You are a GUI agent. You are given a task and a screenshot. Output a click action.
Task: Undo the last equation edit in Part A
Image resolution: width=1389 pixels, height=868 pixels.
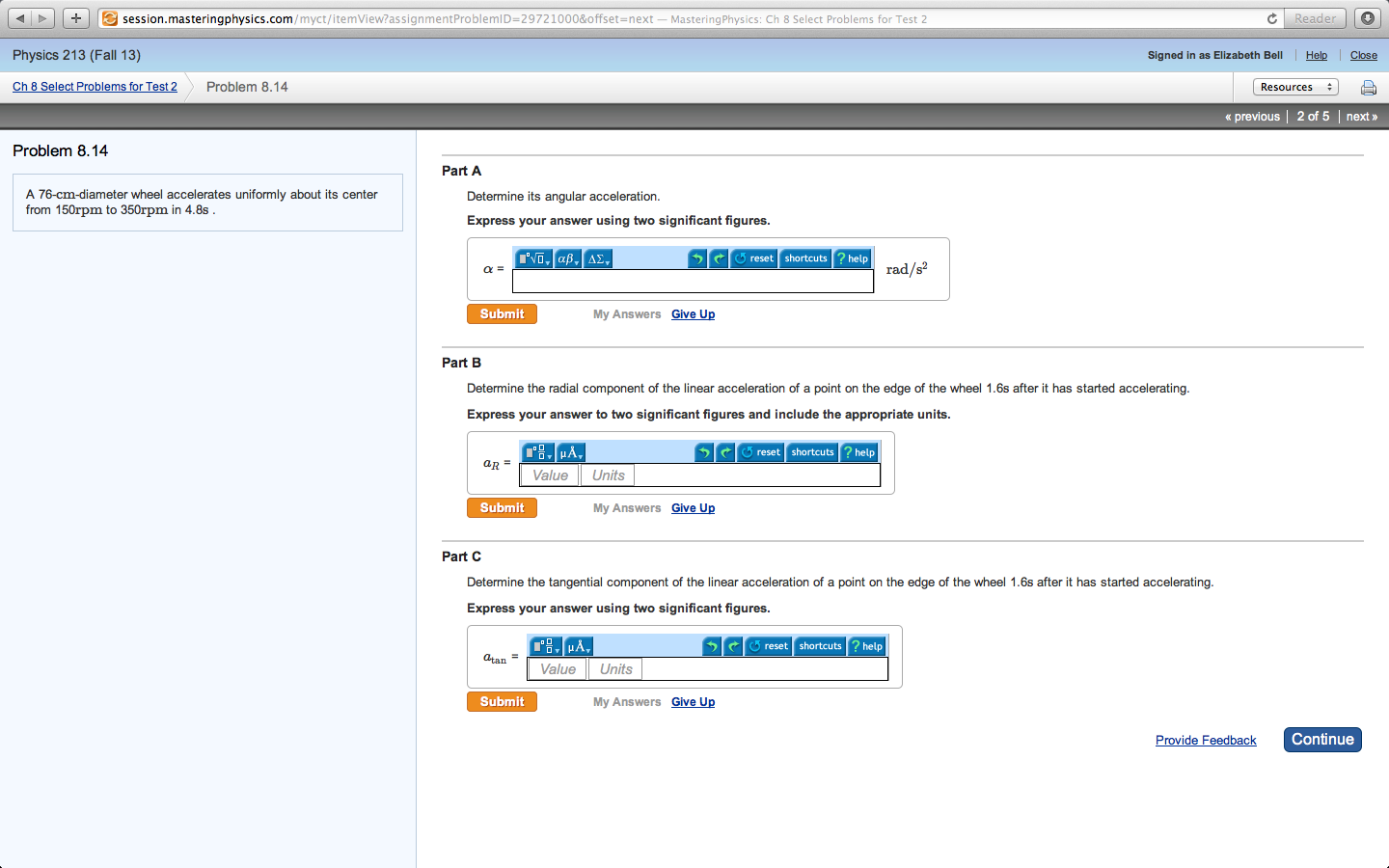tap(695, 258)
